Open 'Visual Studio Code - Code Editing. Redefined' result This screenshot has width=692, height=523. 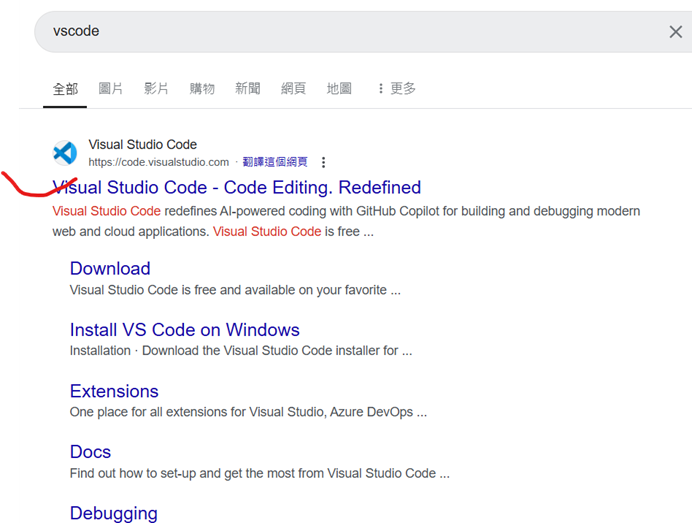237,187
